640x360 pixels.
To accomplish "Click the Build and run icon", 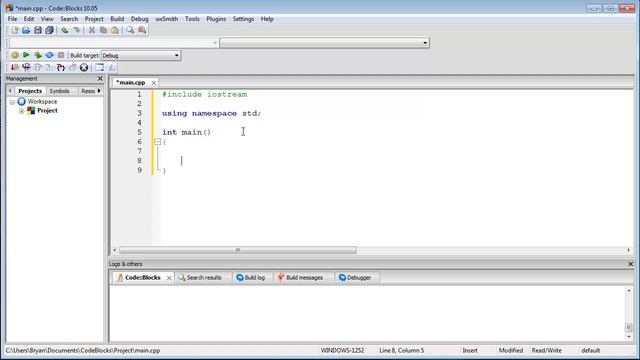I will [38, 55].
